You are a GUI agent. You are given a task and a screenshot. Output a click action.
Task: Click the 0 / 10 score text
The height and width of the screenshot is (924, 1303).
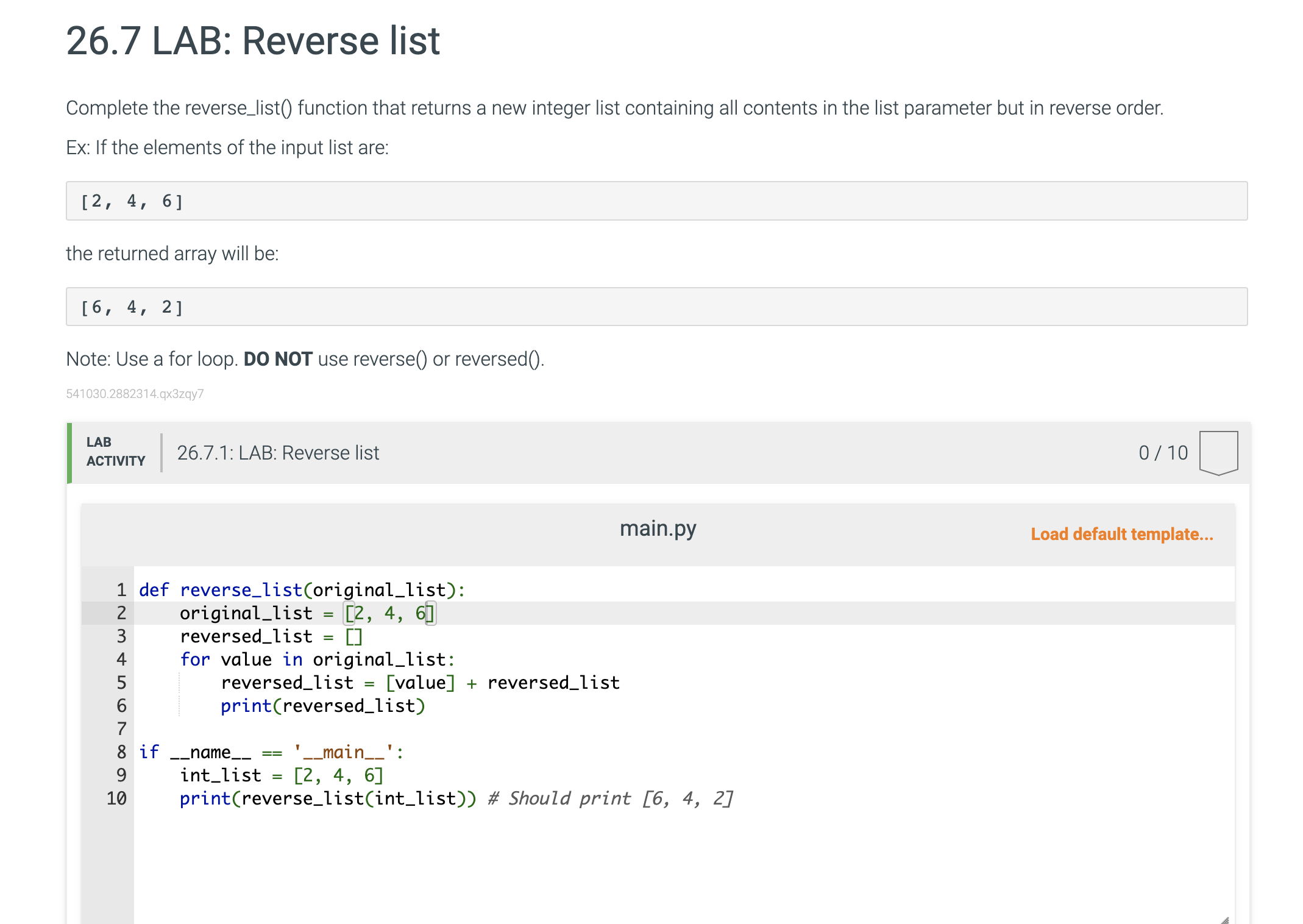pos(1163,453)
